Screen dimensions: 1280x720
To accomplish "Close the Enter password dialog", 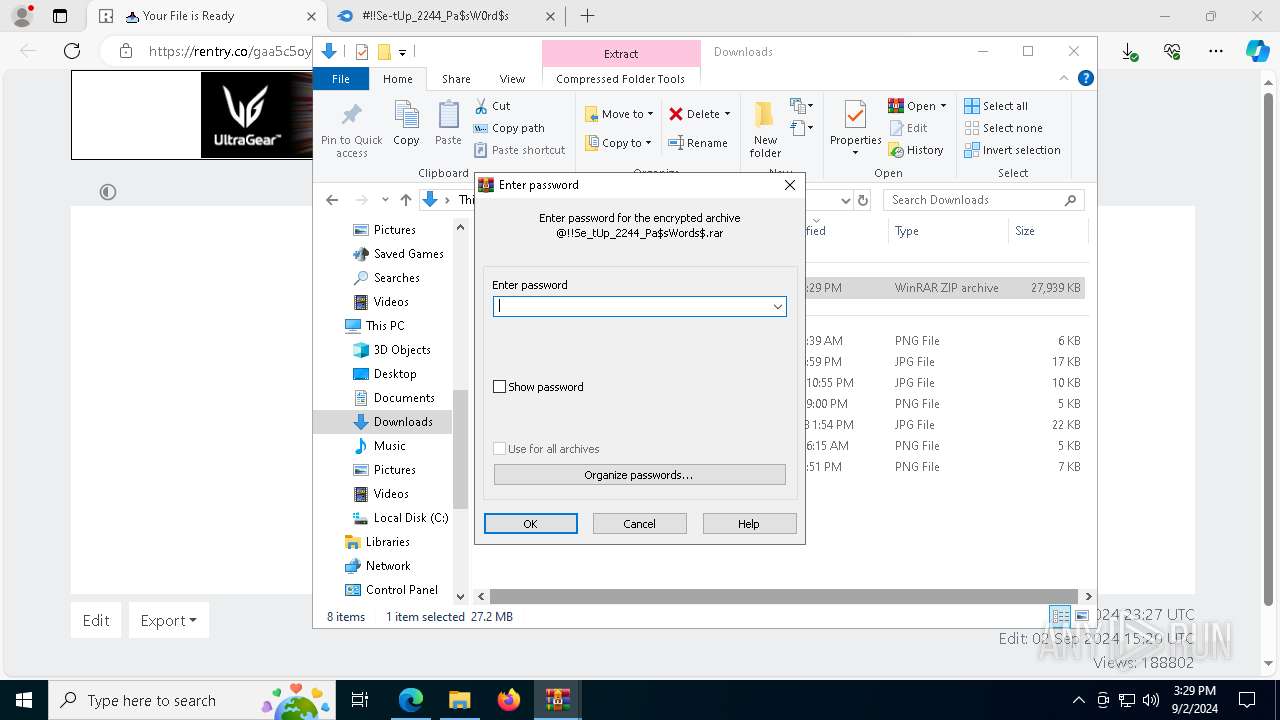I will coord(790,185).
